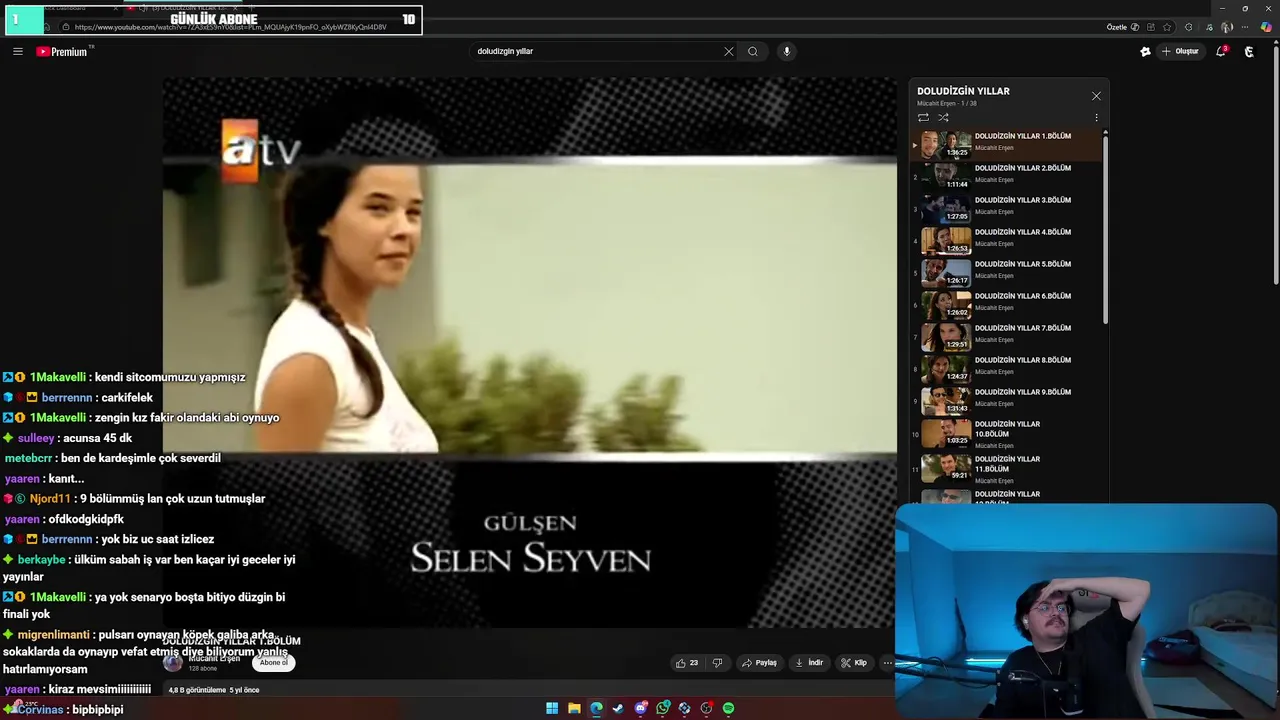The image size is (1280, 720).
Task: Subscribe with the Abone ol button
Action: [x=273, y=662]
